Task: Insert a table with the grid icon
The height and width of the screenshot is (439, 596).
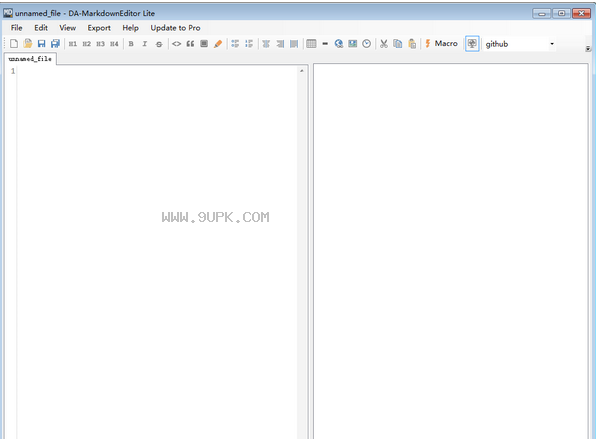Action: (x=311, y=44)
